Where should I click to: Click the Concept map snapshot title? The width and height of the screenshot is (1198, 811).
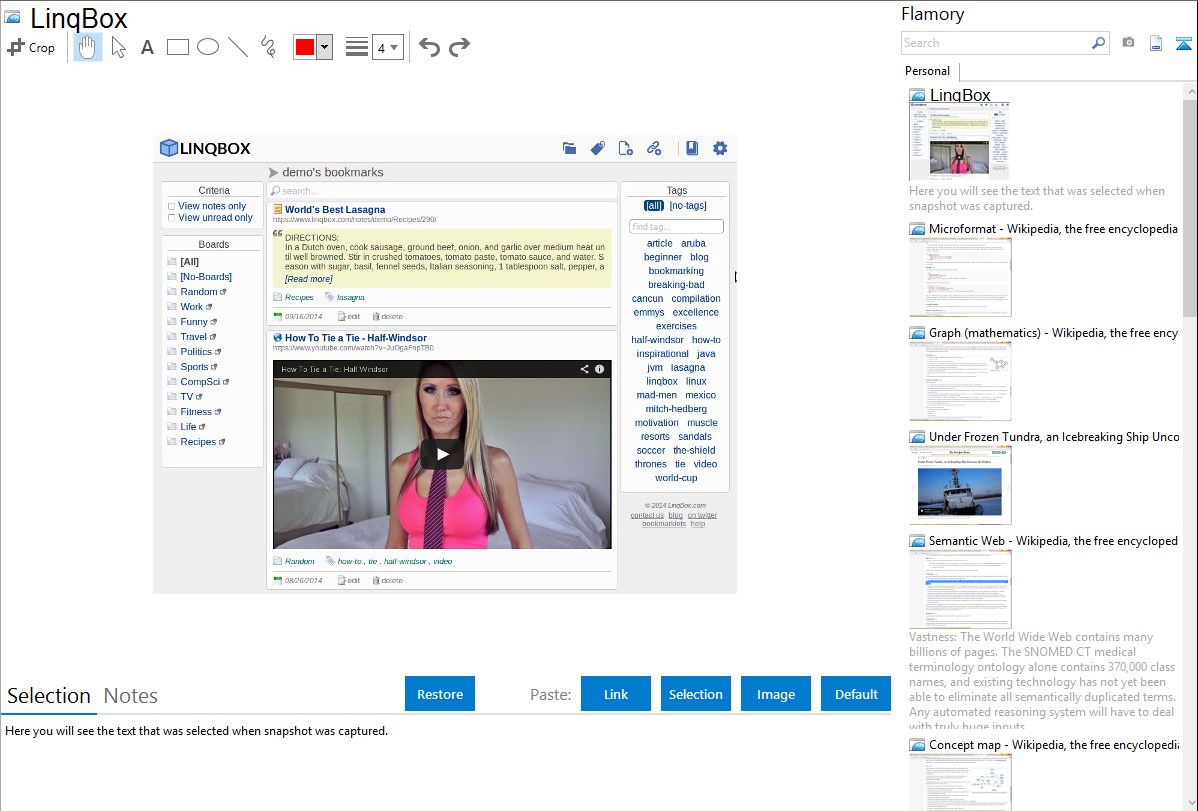point(1054,744)
